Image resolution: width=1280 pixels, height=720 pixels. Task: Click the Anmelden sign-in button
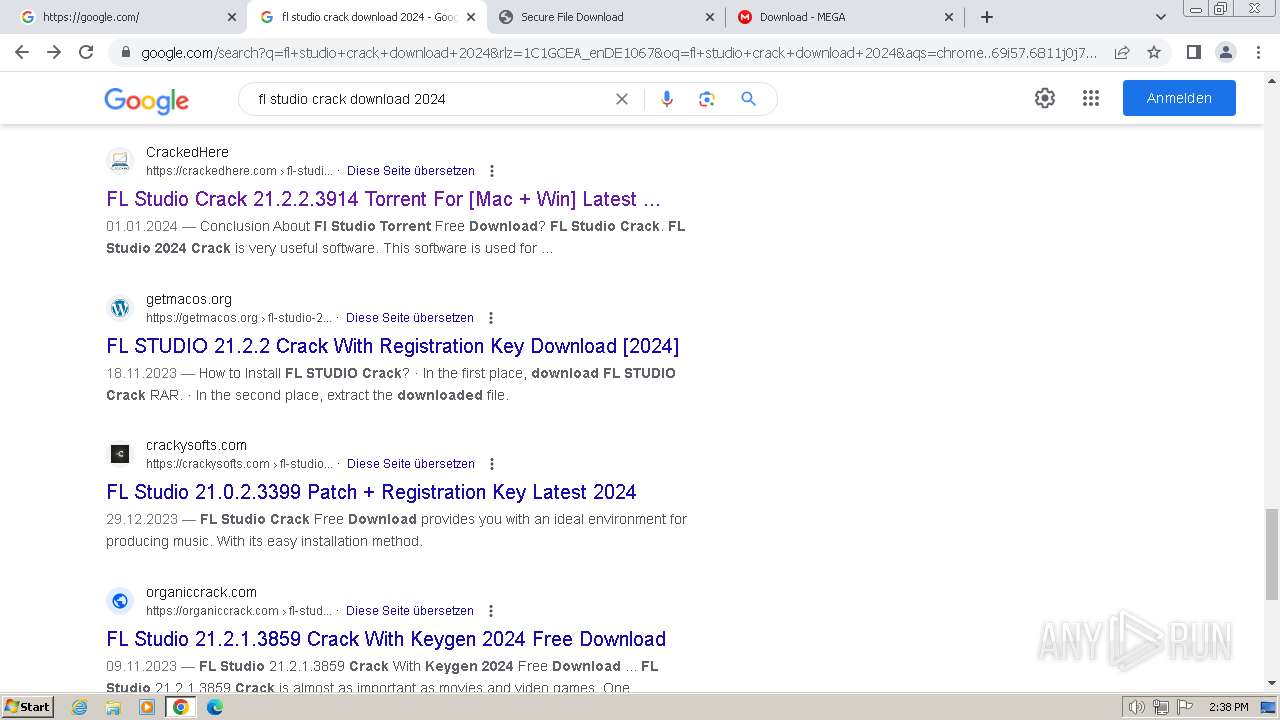pyautogui.click(x=1179, y=98)
